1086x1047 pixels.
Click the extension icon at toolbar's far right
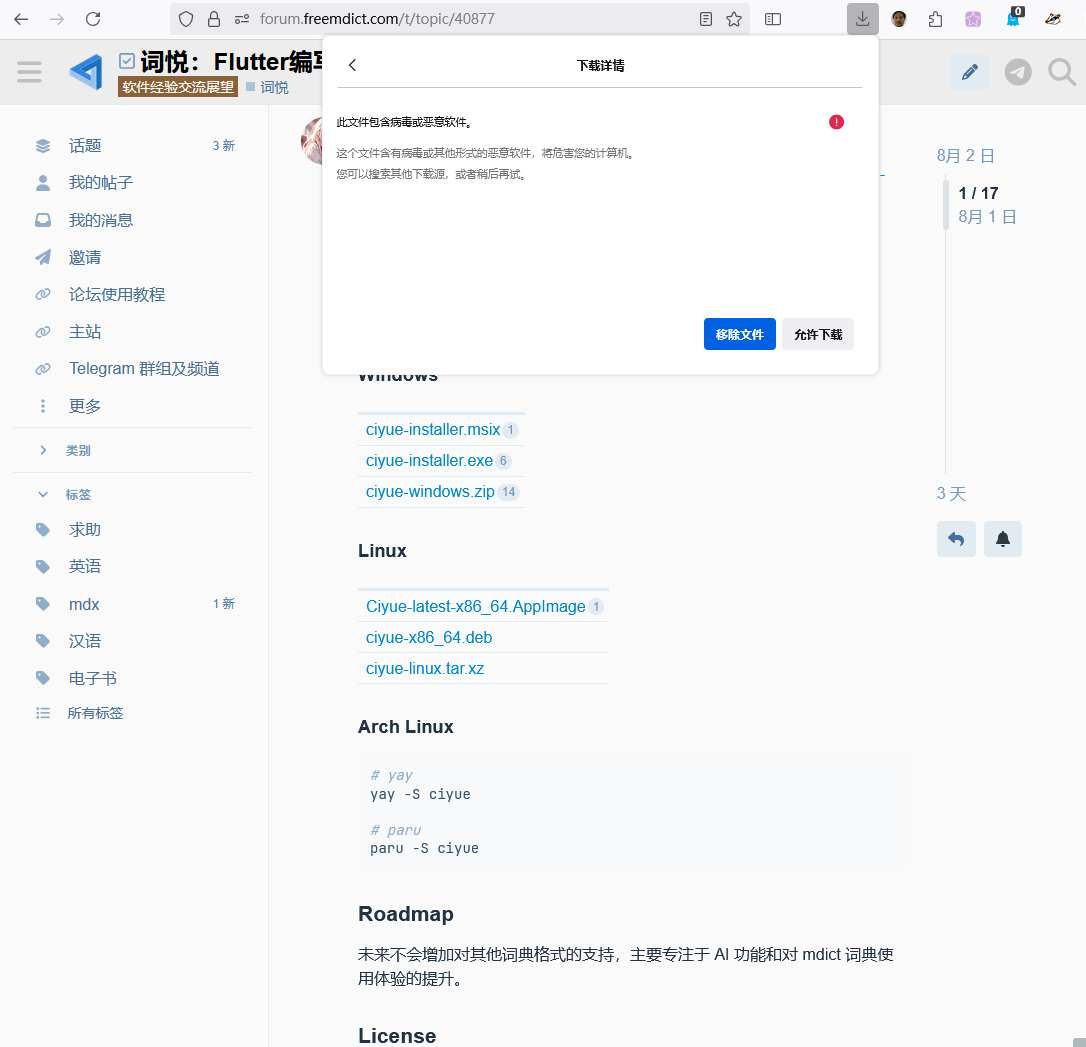1053,19
